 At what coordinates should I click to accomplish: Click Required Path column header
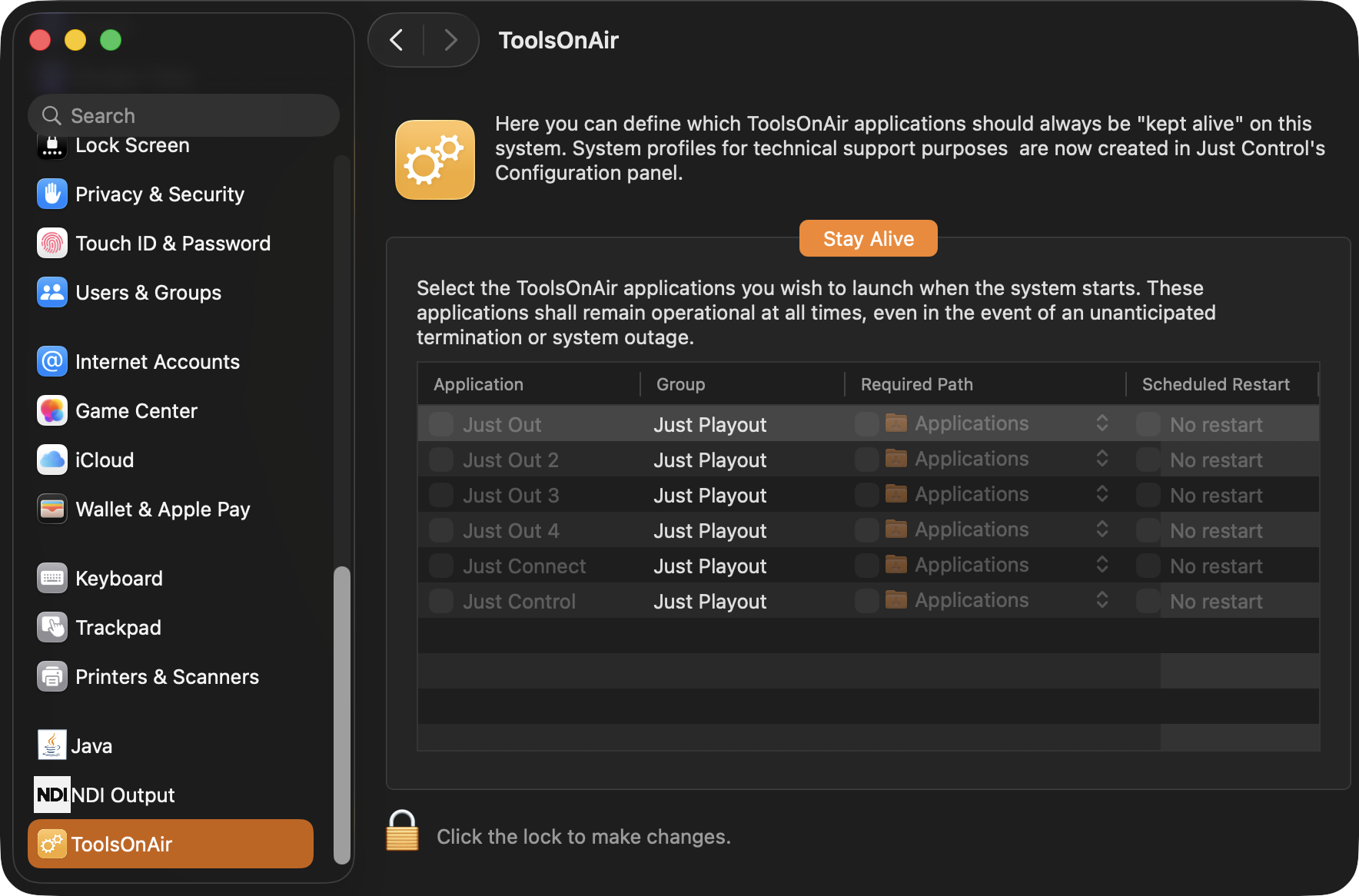coord(985,384)
